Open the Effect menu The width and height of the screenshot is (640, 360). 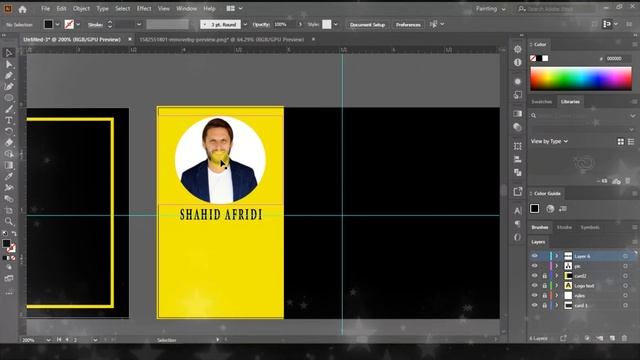point(144,9)
